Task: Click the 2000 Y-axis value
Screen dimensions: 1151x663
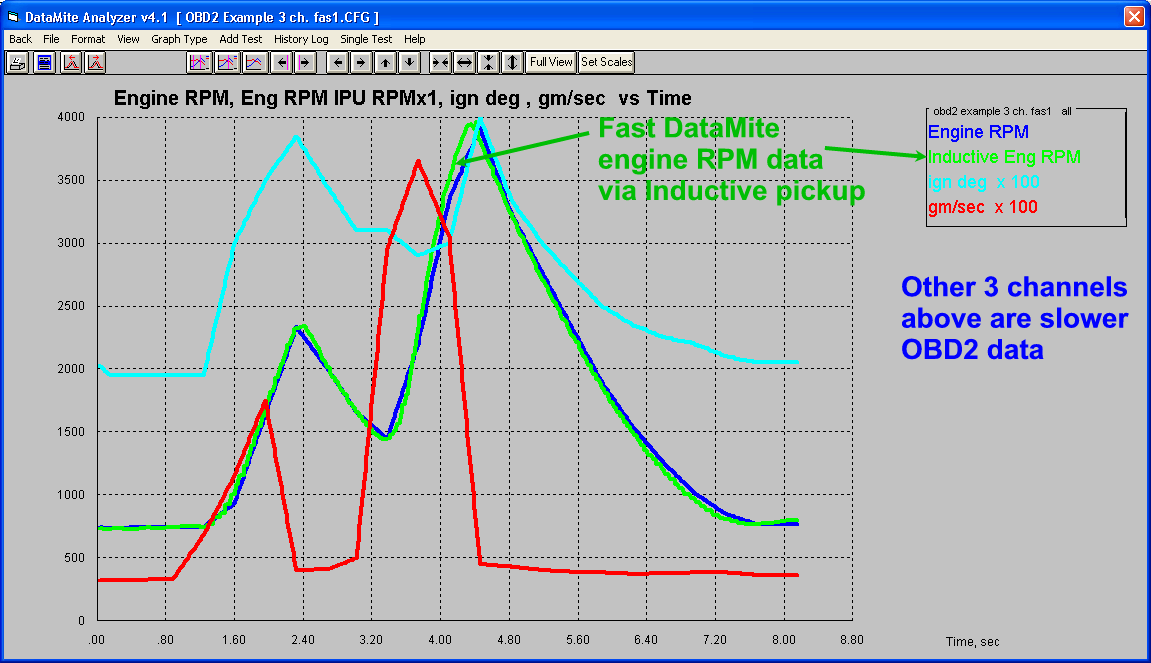Action: coord(71,369)
